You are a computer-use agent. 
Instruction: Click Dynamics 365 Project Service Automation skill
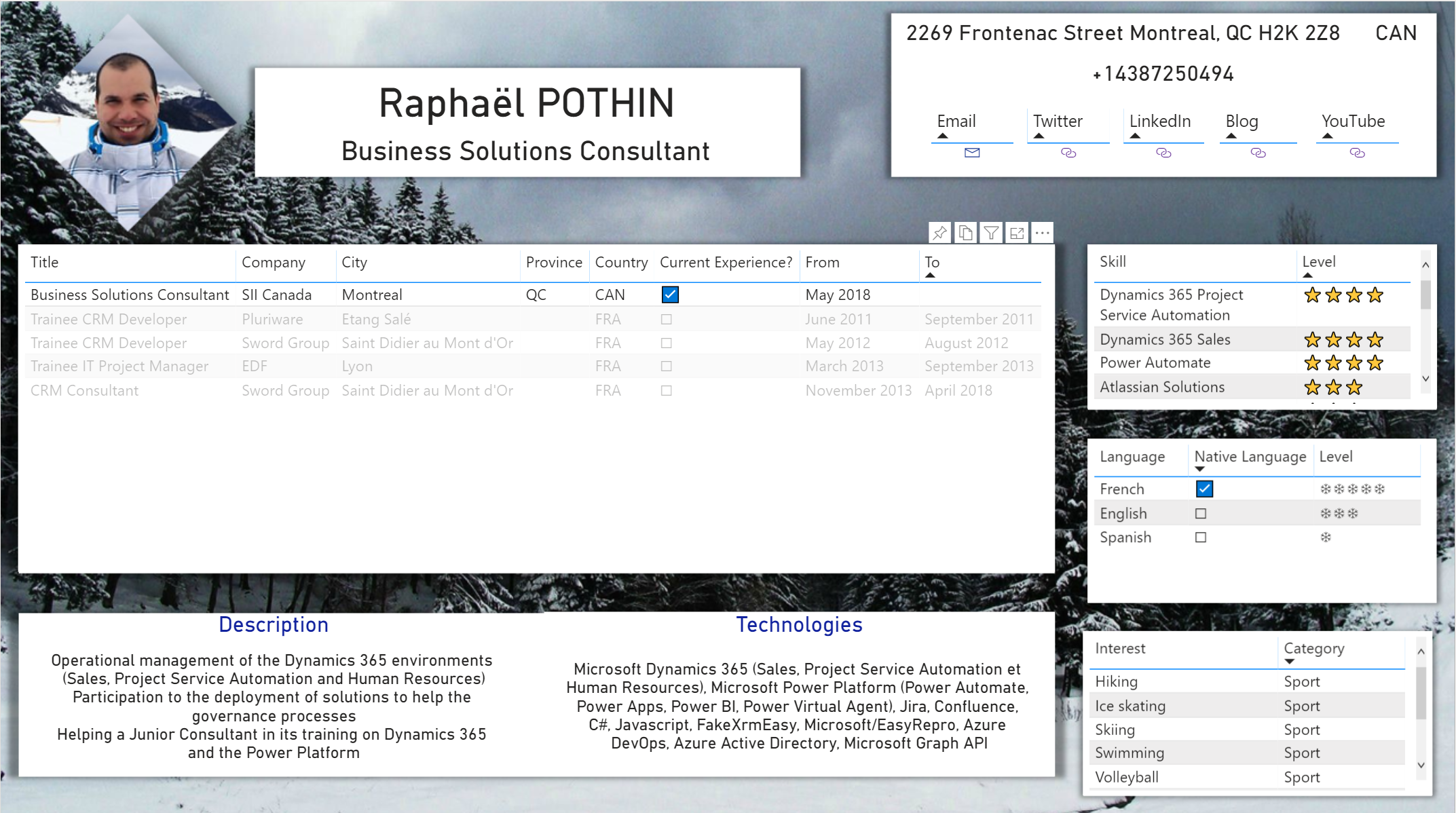pos(1171,305)
